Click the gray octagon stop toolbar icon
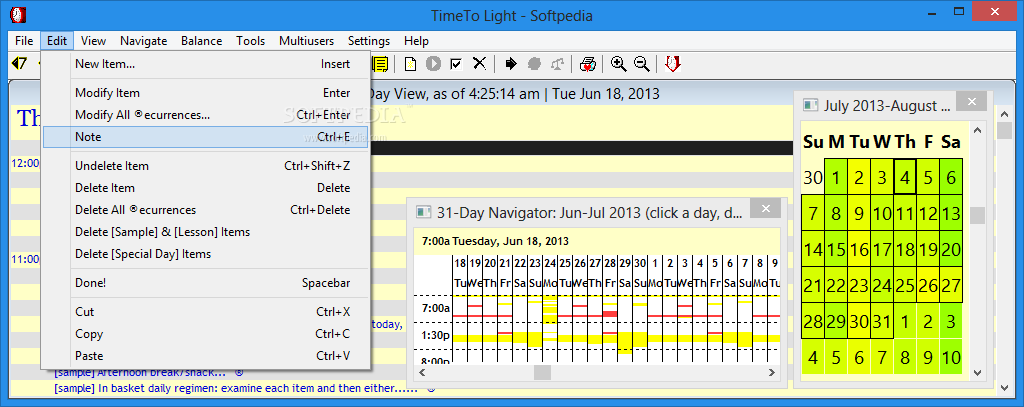1024x407 pixels. (535, 63)
